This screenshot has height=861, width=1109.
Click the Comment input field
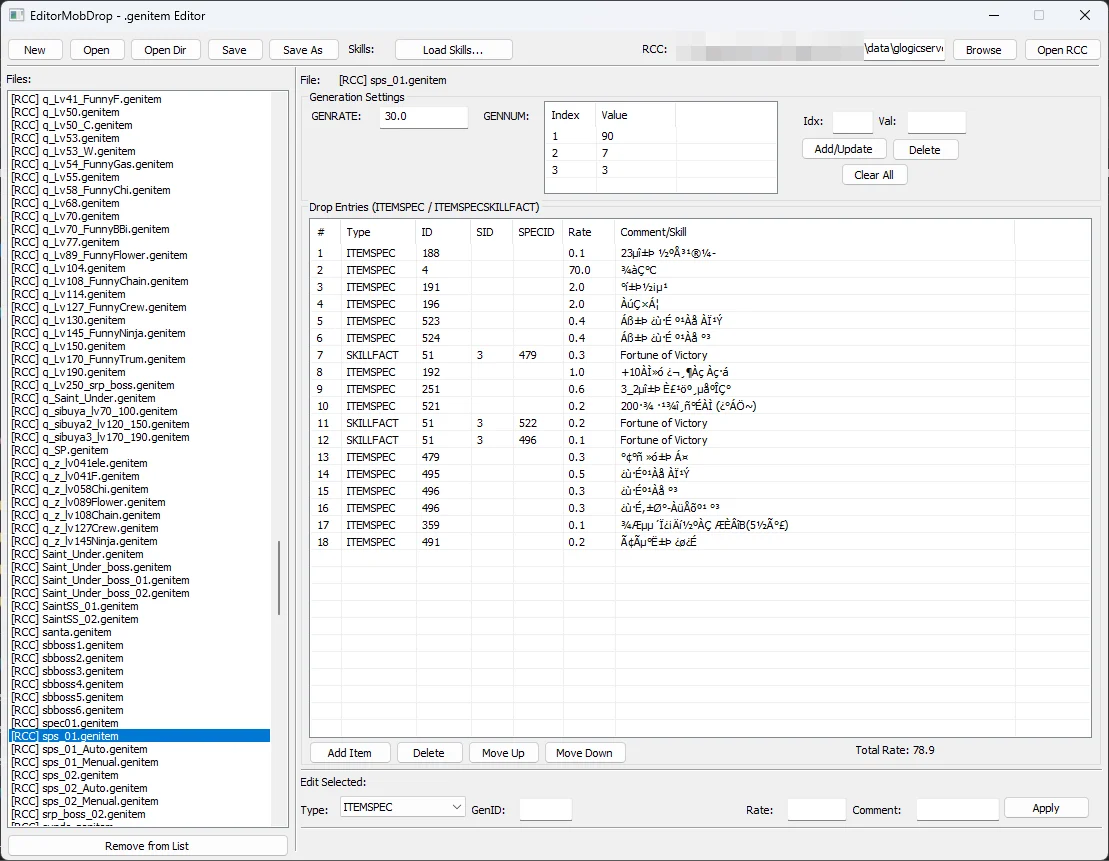point(958,809)
